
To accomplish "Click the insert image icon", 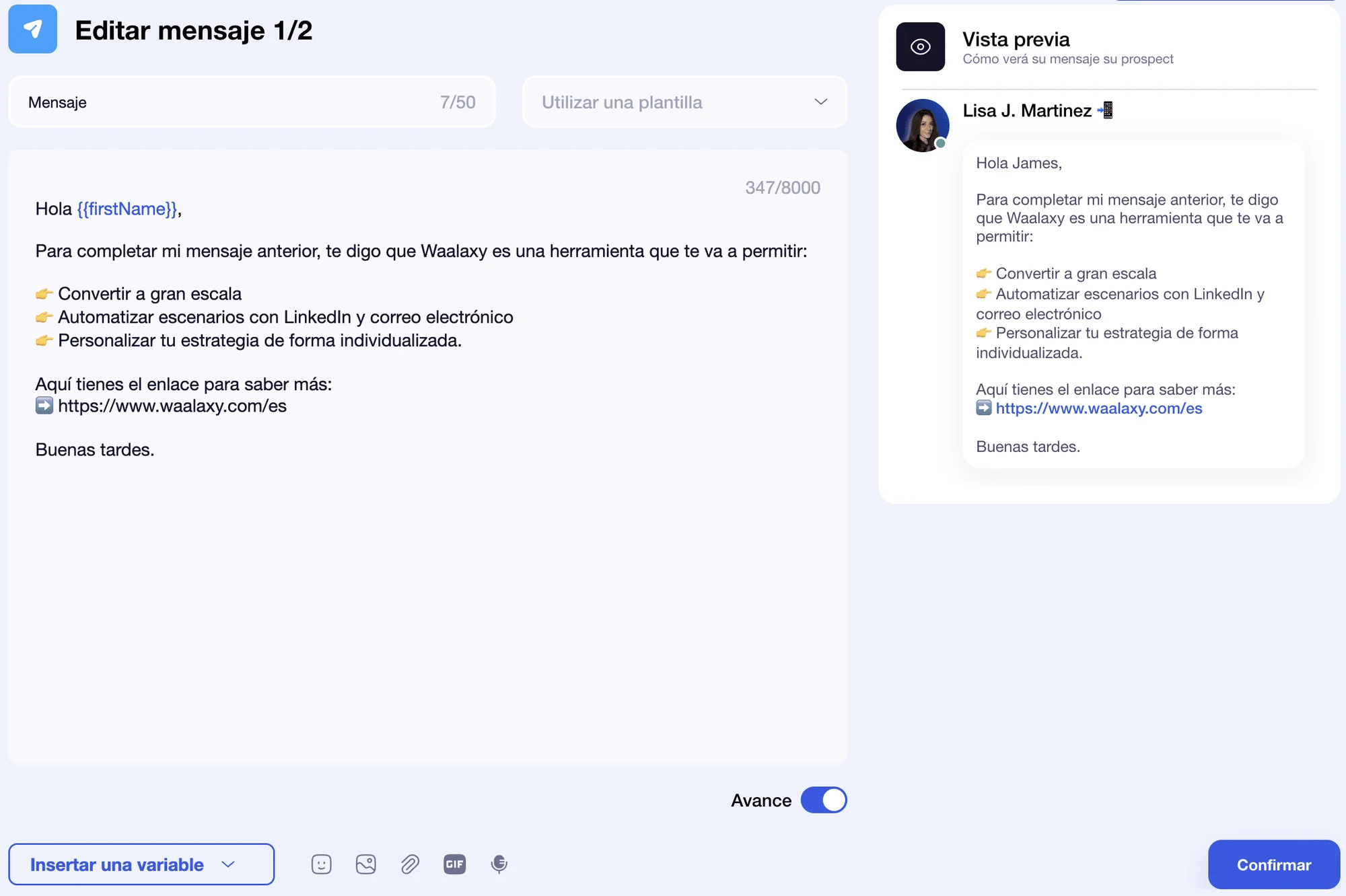I will [x=365, y=864].
